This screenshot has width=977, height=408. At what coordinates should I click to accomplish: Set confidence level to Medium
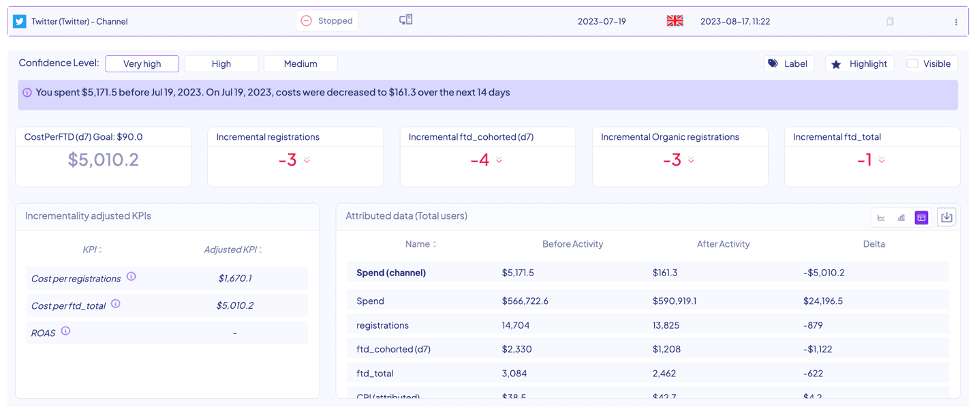300,64
